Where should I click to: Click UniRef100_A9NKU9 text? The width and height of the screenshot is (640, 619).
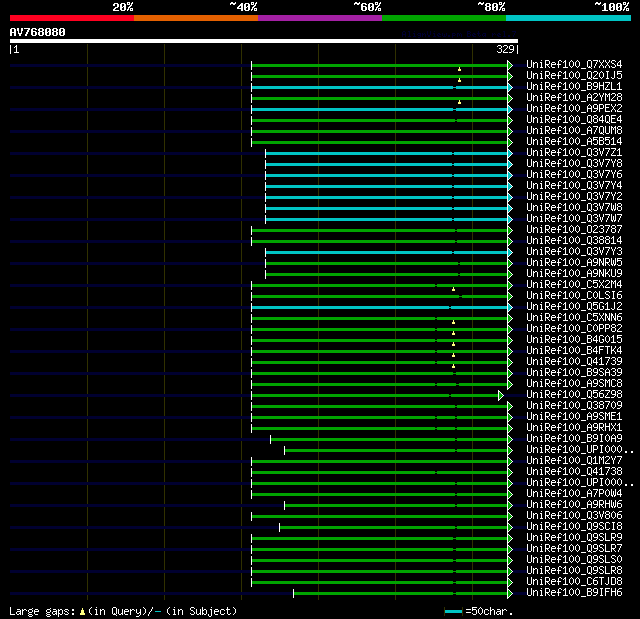point(574,274)
